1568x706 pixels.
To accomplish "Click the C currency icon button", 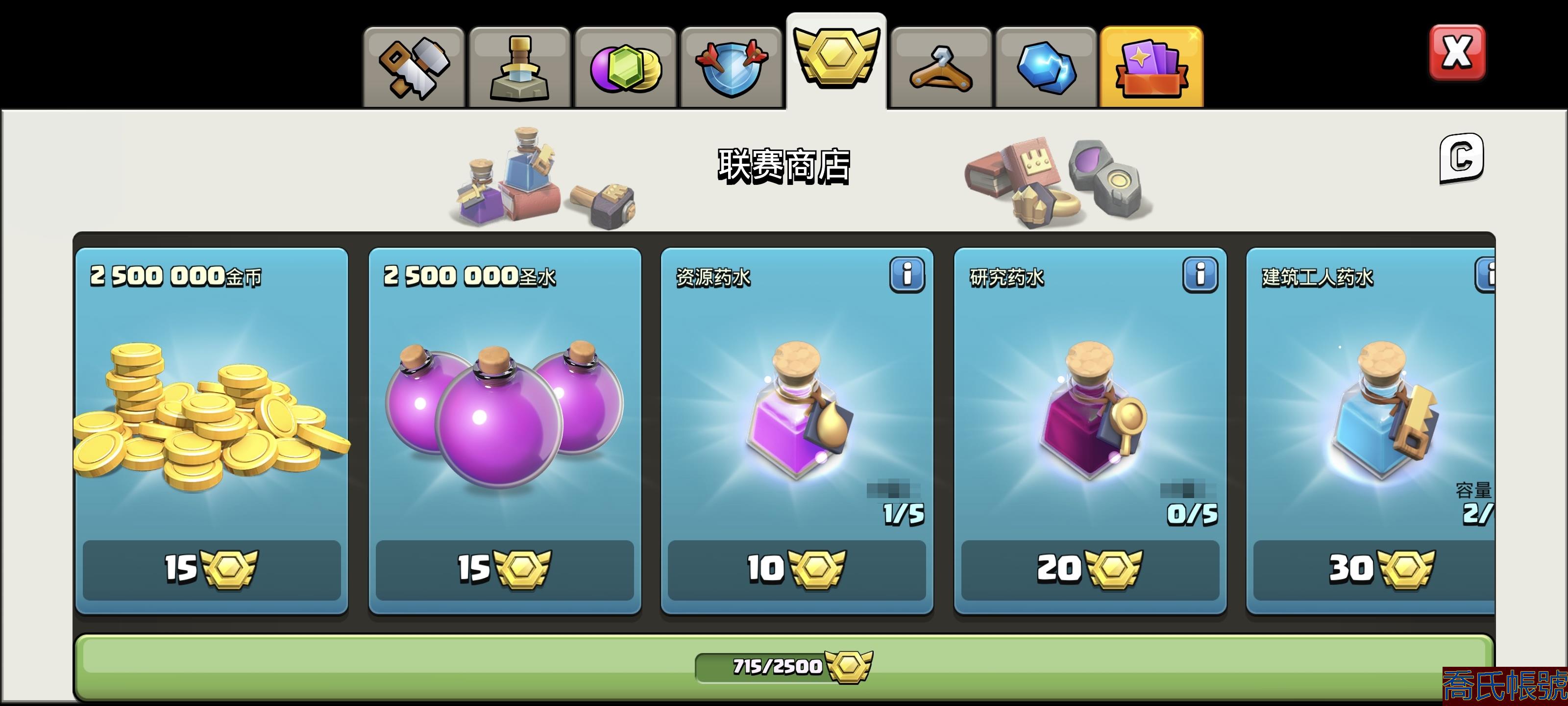I will [x=1462, y=158].
